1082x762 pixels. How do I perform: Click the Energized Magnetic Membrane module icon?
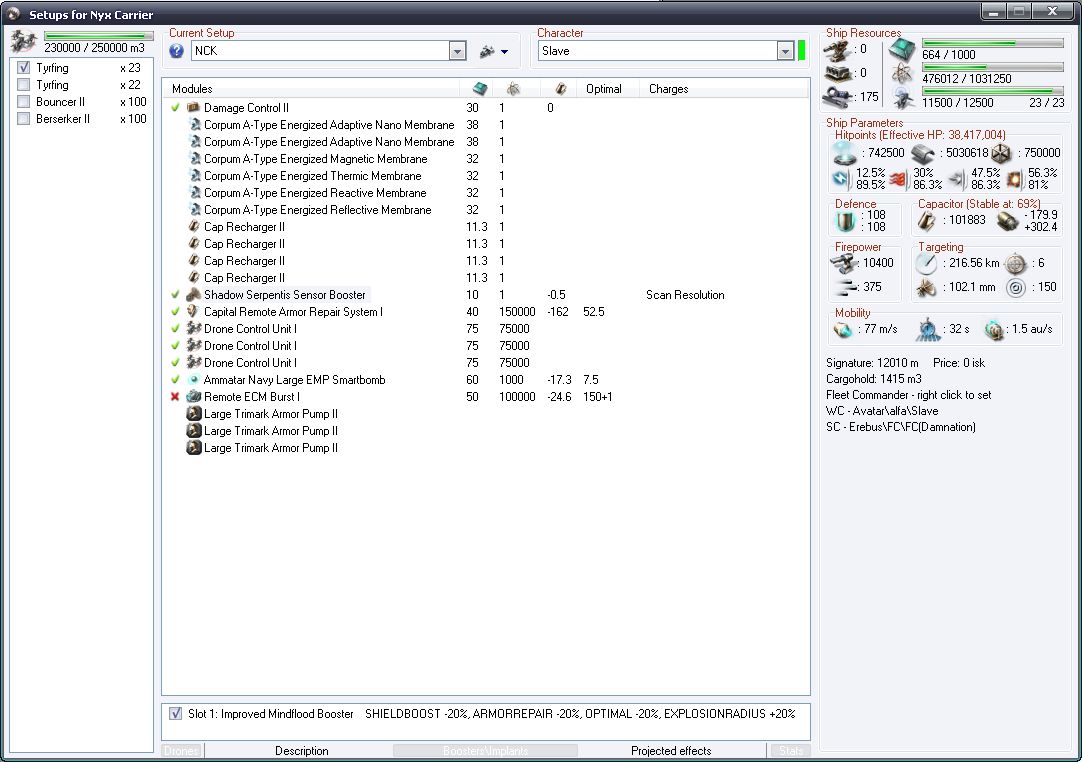pos(194,159)
